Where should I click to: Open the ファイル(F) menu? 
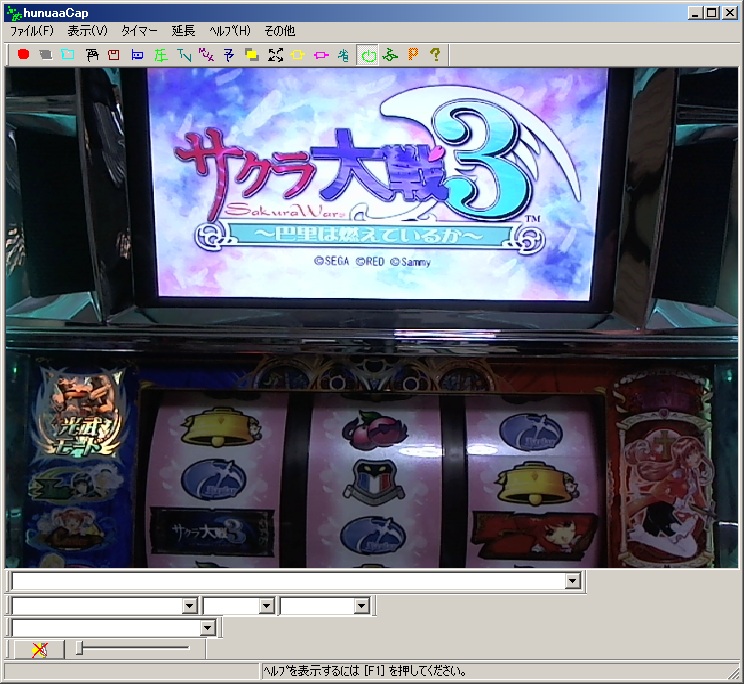[x=32, y=31]
